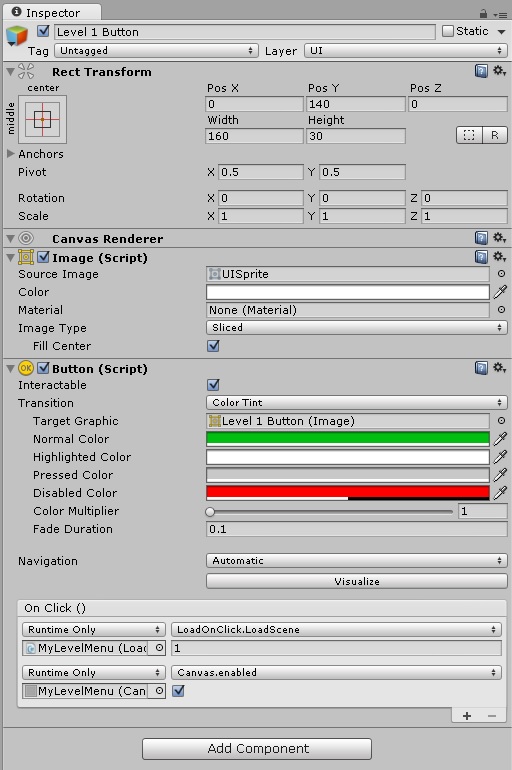Open Button (Script) help book icon

pos(481,368)
